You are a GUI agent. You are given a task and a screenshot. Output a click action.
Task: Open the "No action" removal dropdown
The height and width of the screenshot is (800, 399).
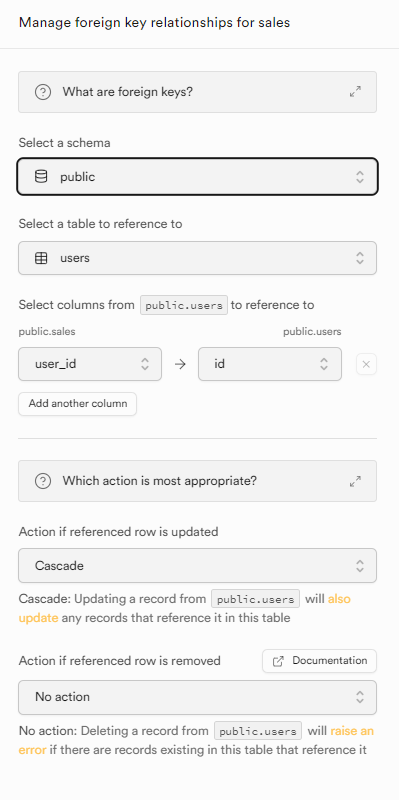coord(197,697)
